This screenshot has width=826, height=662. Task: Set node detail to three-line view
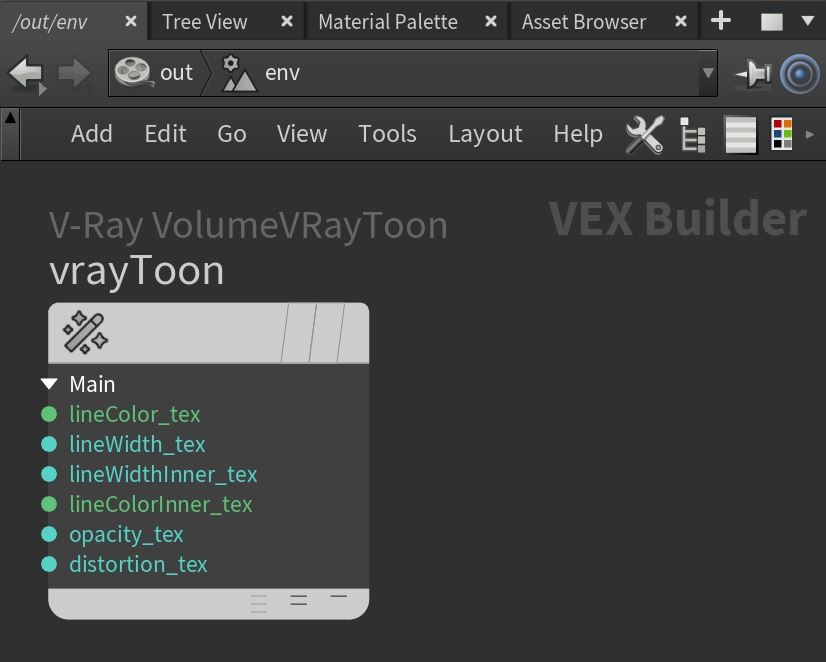click(258, 604)
